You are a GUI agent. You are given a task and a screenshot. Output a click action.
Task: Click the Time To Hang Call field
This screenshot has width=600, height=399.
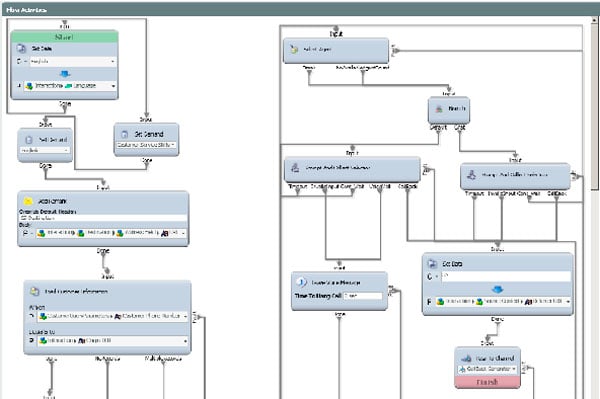tap(363, 296)
